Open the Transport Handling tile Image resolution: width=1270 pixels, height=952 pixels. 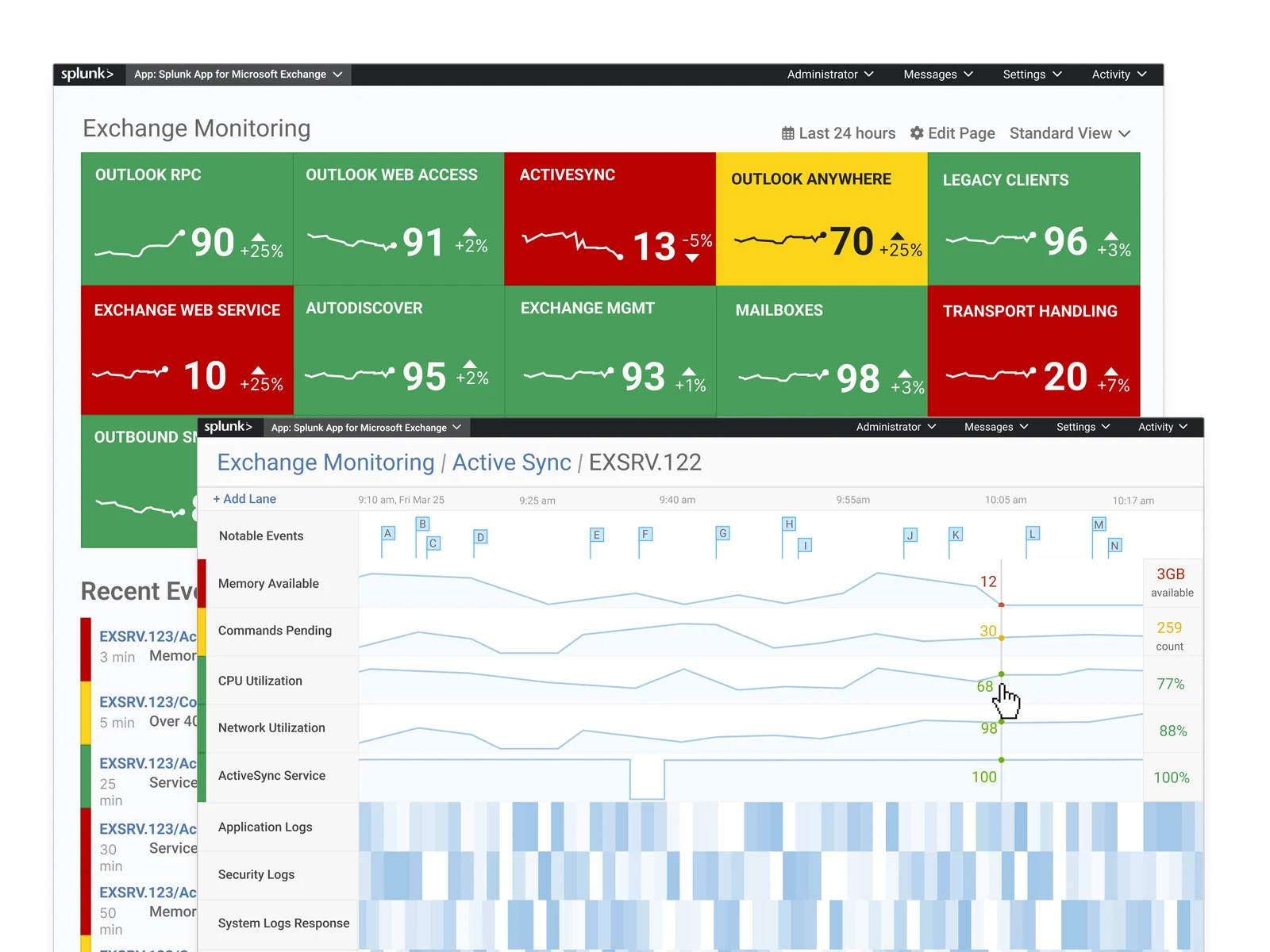click(1033, 351)
